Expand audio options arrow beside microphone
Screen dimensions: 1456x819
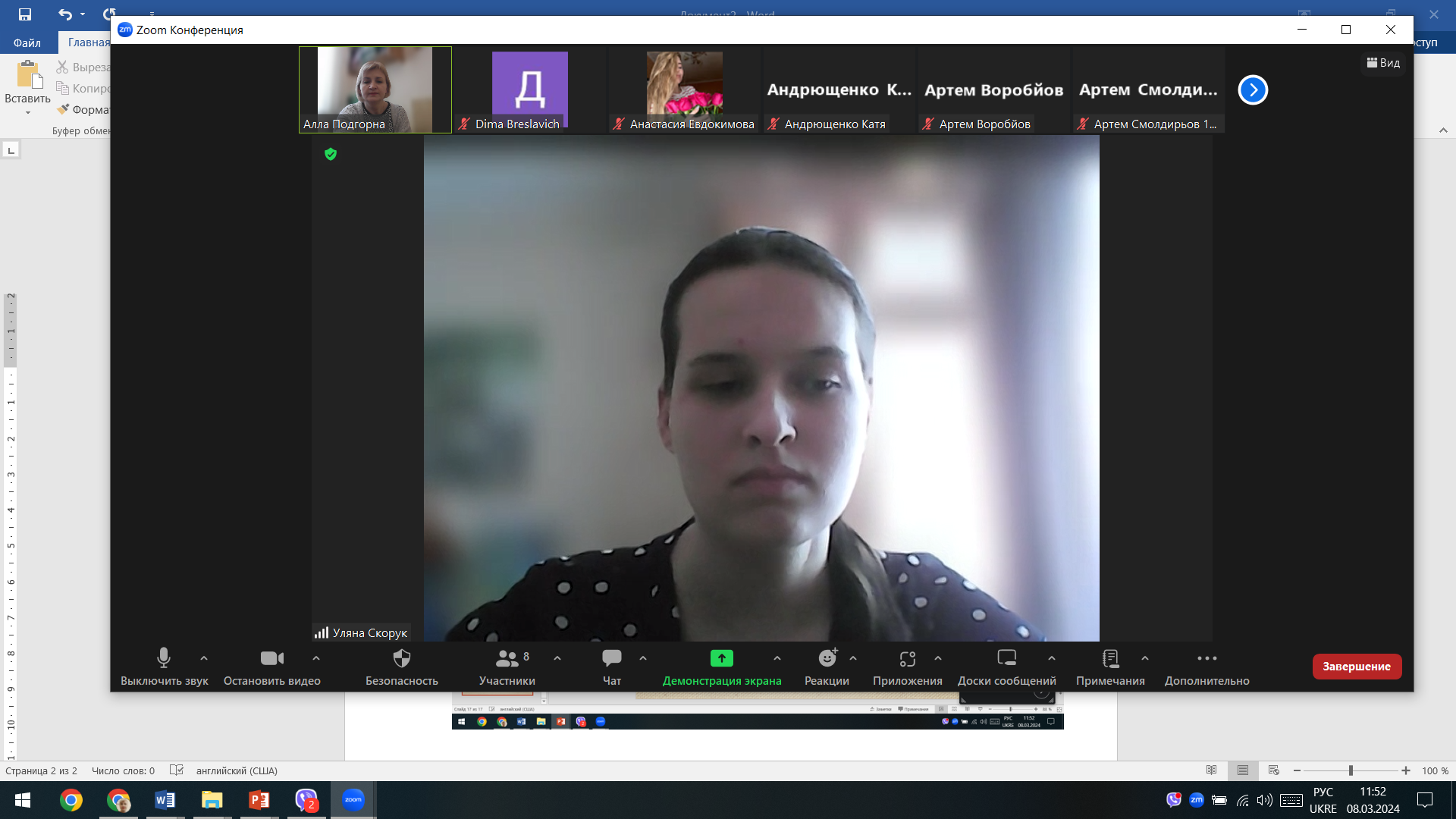(x=204, y=658)
